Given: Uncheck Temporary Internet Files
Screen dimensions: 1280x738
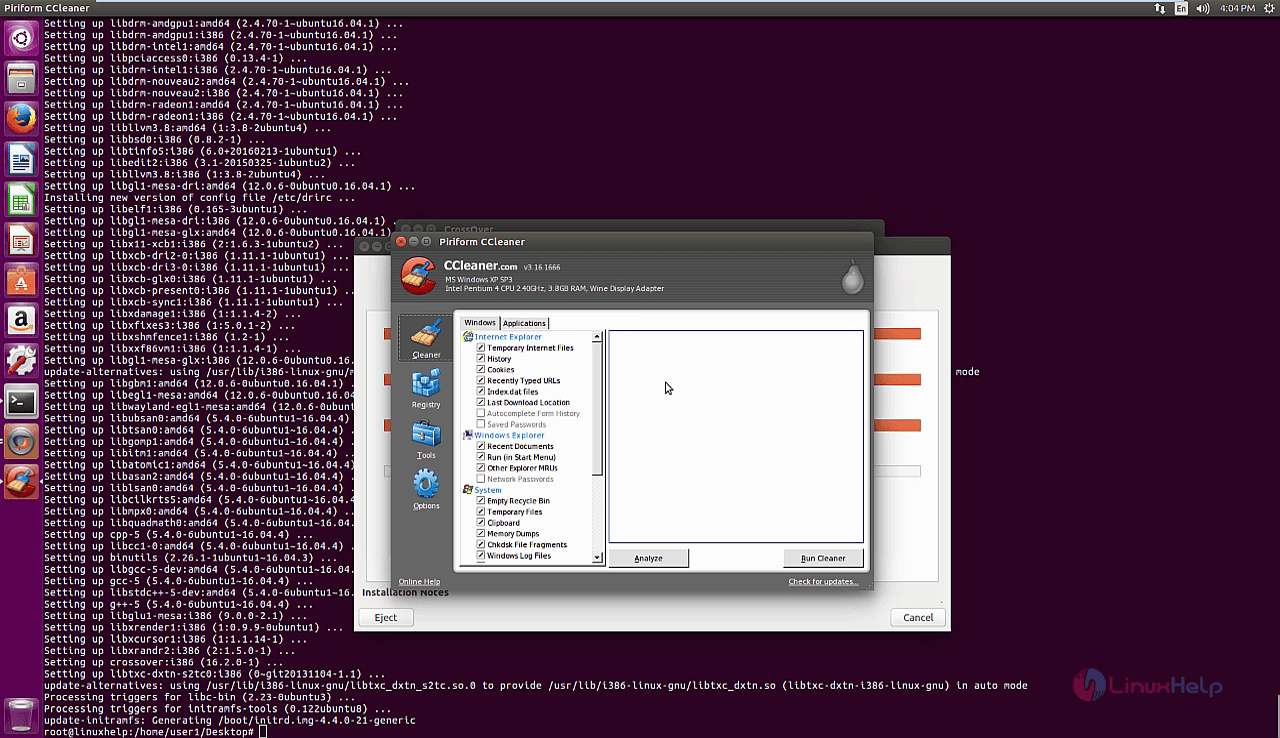Looking at the screenshot, I should [481, 348].
